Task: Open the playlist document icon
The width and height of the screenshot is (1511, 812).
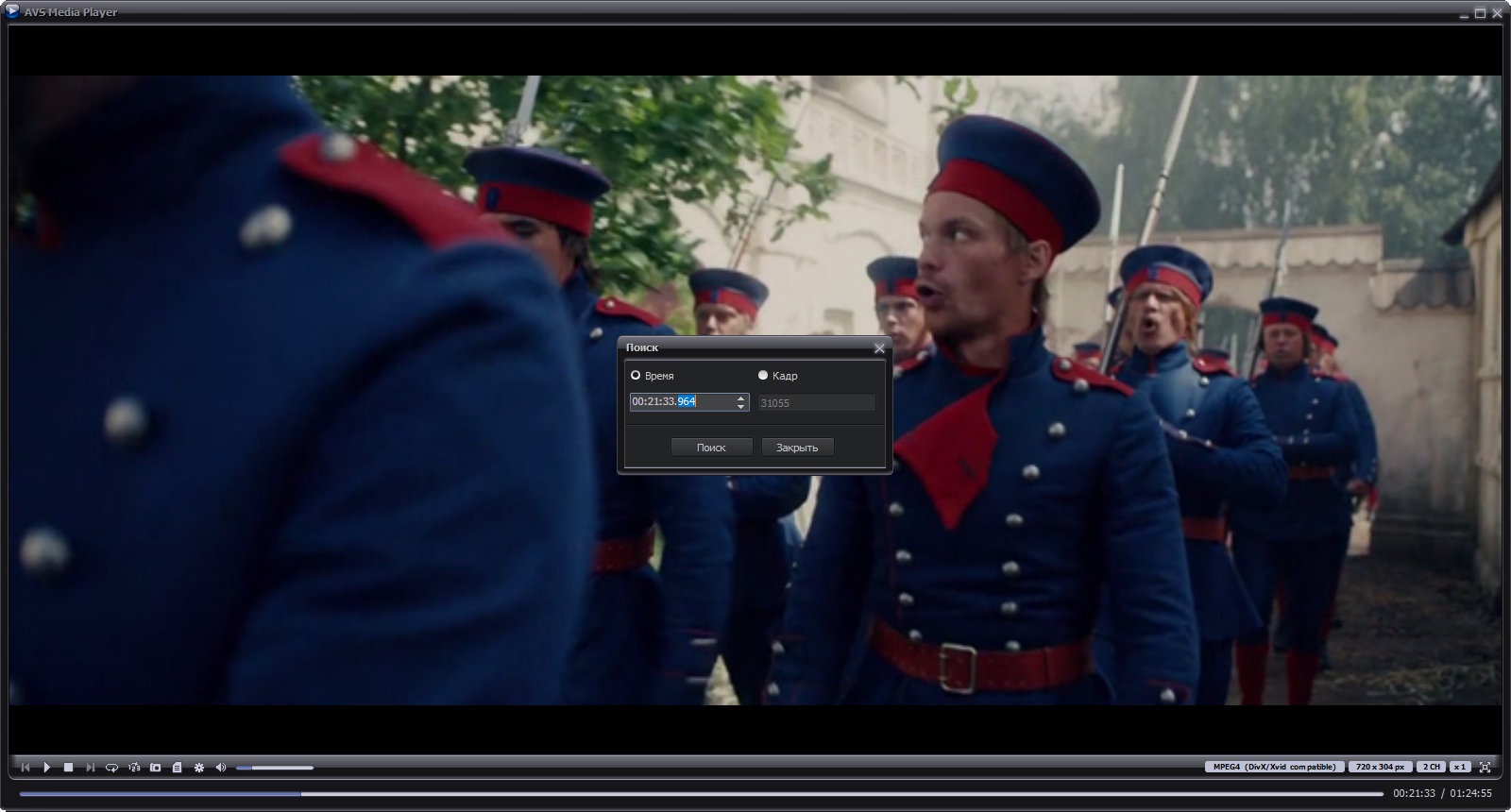Action: (x=177, y=768)
